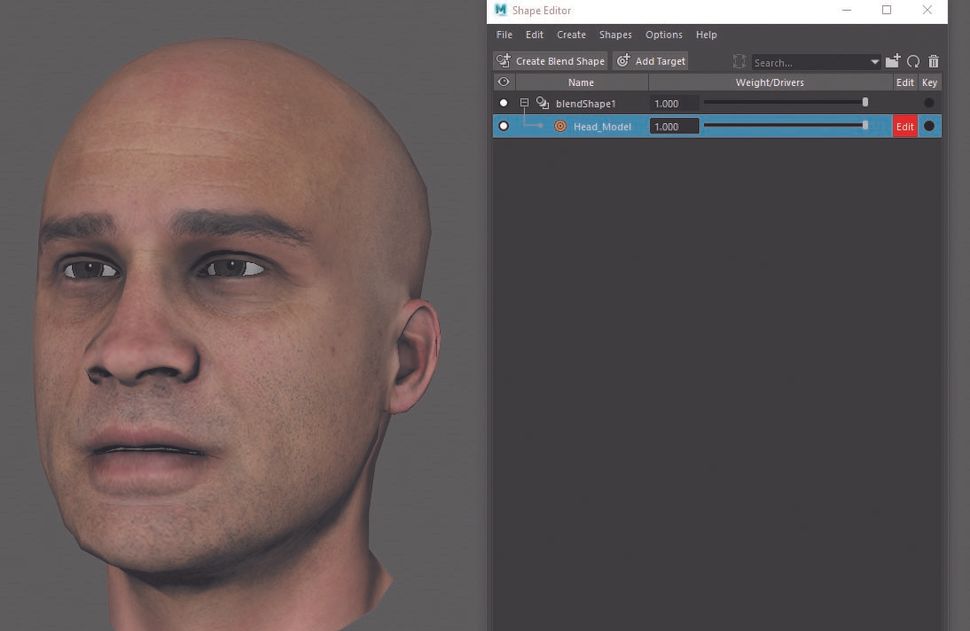Select the Head_Model weight value field
This screenshot has width=970, height=631.
tap(674, 126)
